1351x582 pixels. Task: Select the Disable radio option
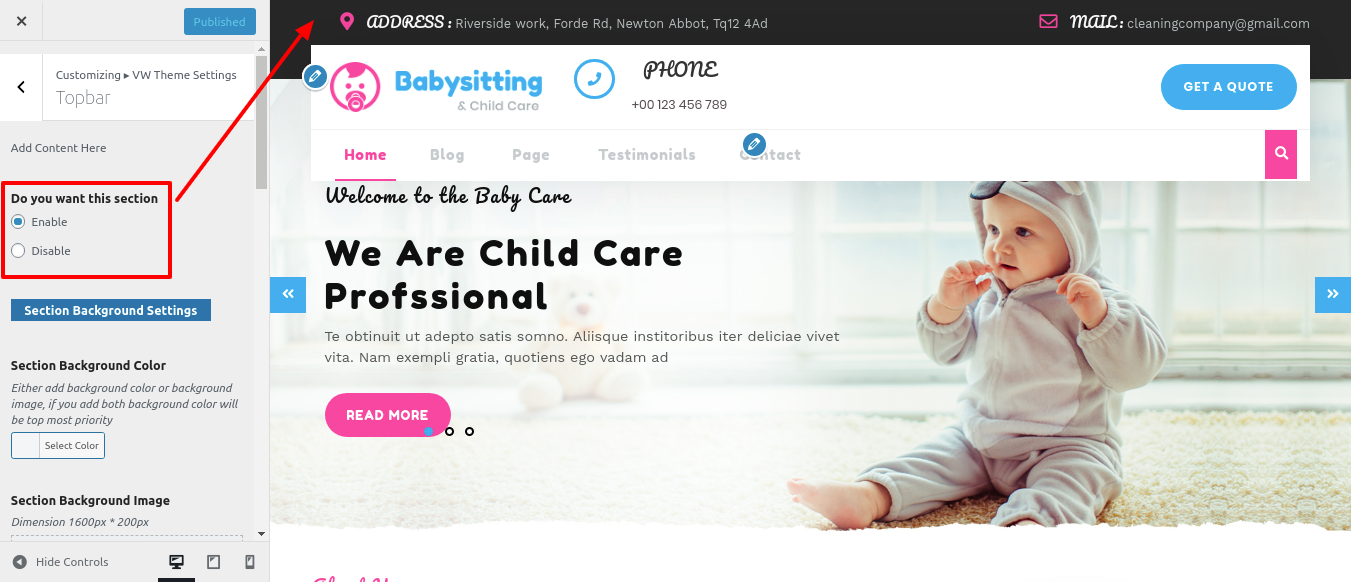point(18,251)
